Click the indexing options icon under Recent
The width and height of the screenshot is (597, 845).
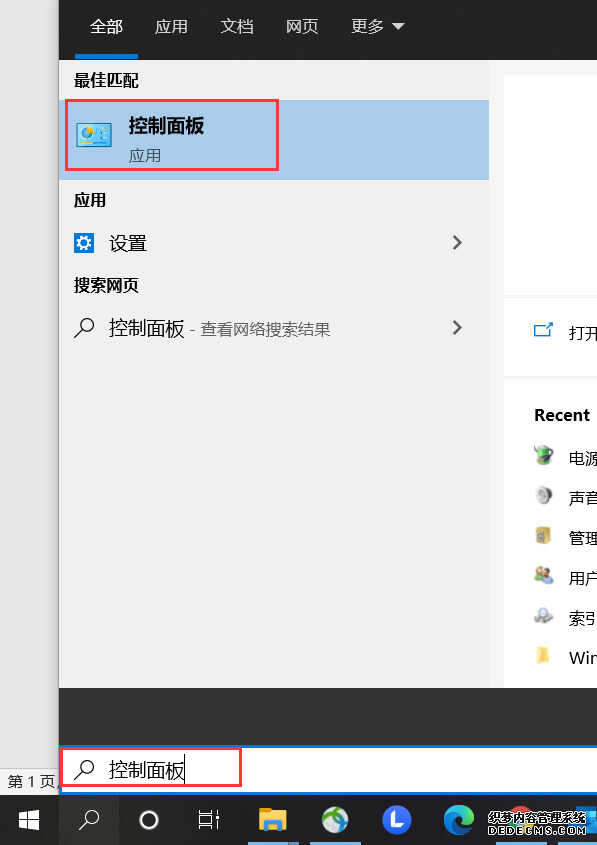544,615
